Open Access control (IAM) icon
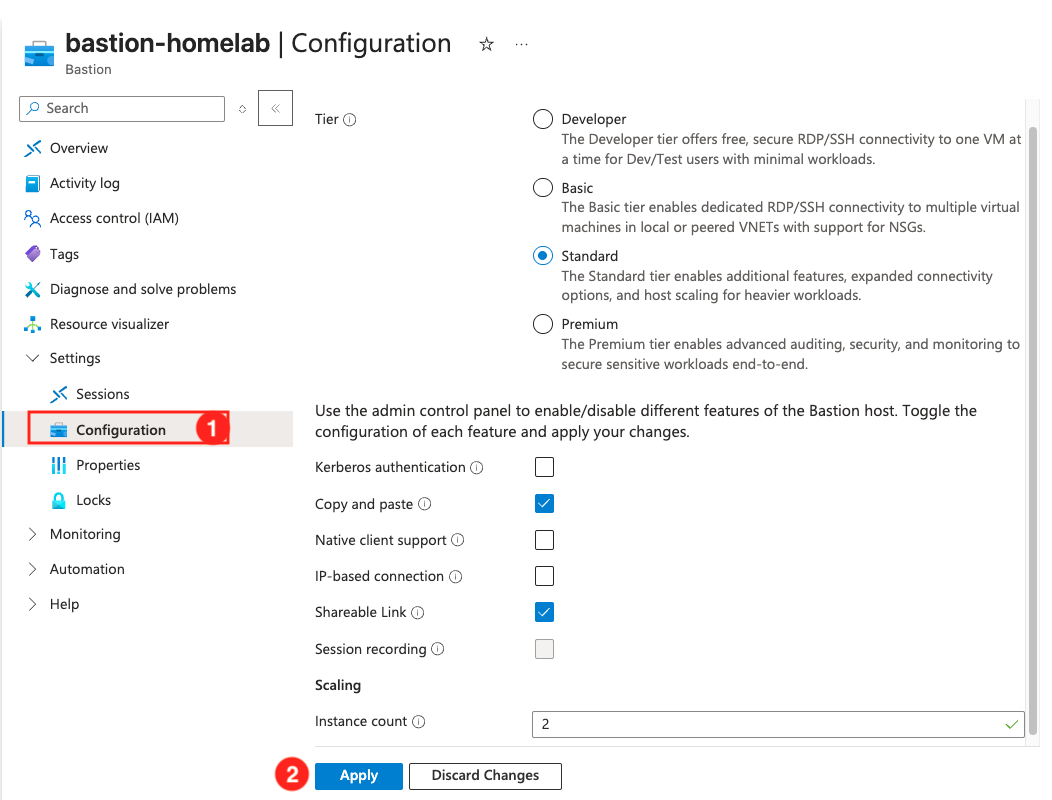This screenshot has width=1052, height=800. tap(32, 218)
